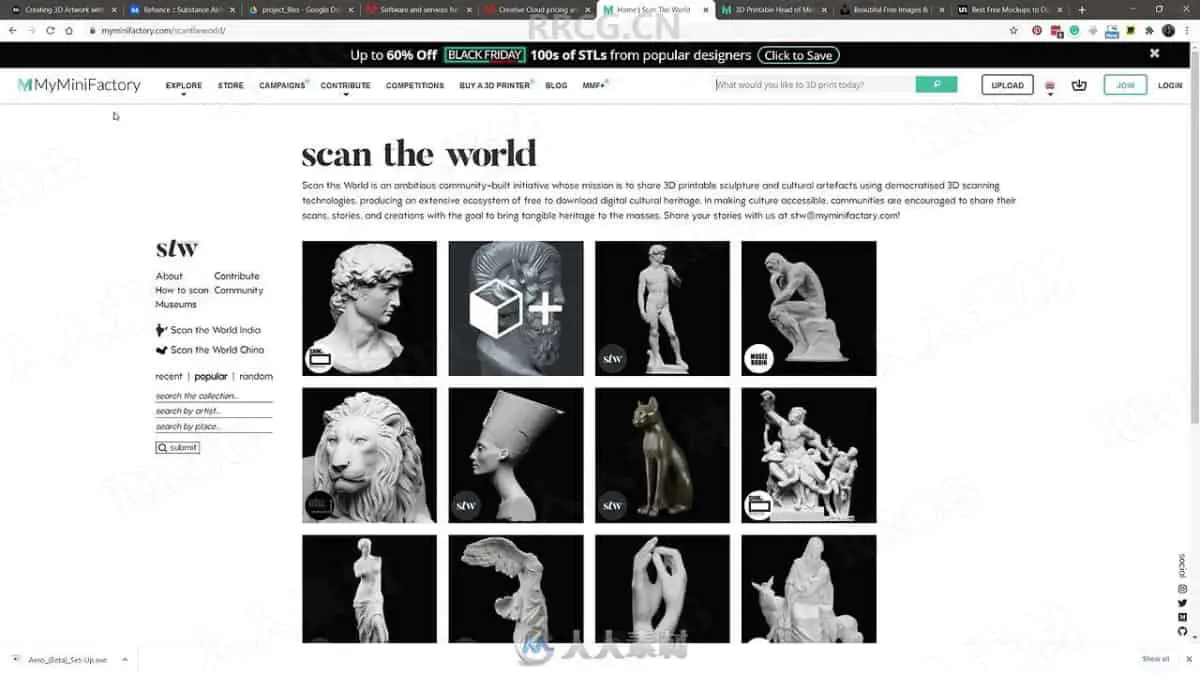Open the Thinker sculpture thumbnail

point(809,308)
